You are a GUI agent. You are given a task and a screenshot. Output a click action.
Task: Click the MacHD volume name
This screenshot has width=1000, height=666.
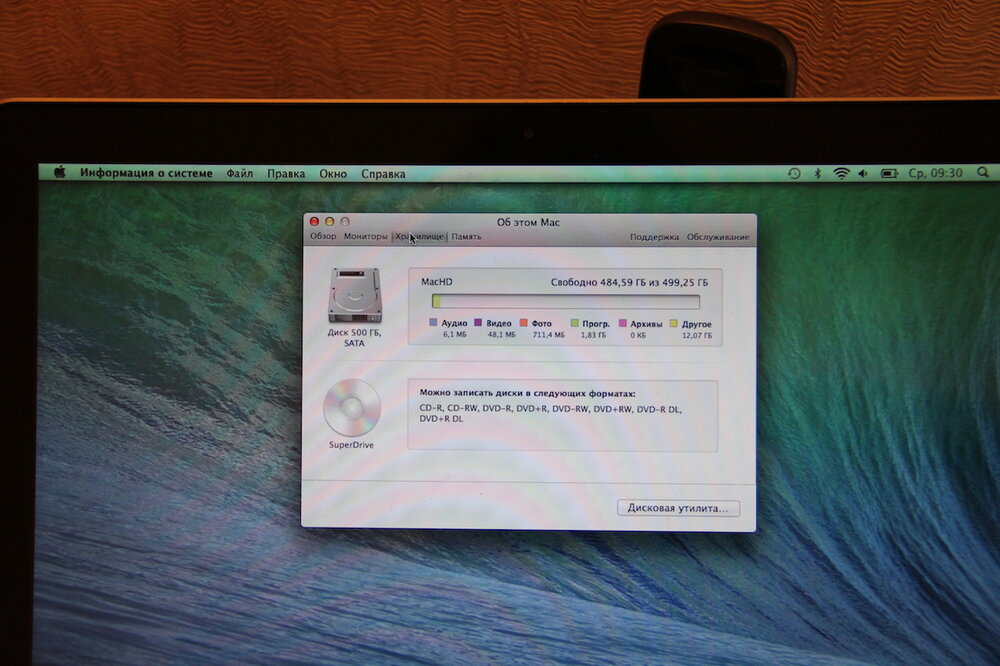tap(437, 281)
